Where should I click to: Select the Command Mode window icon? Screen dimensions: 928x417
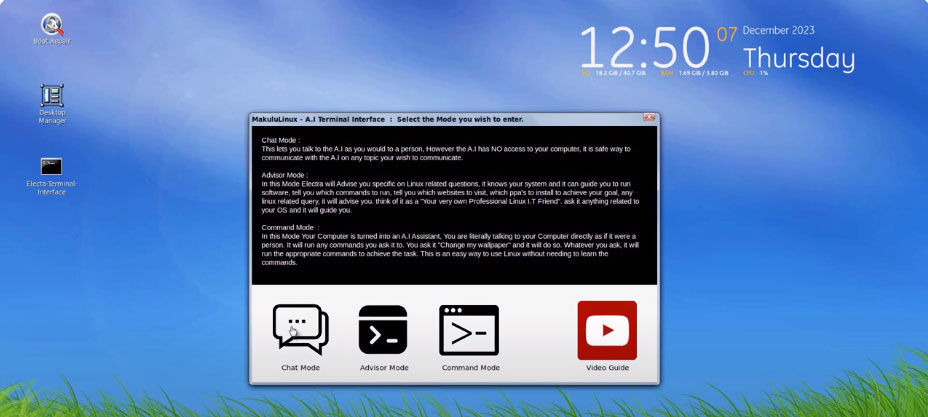pos(469,330)
